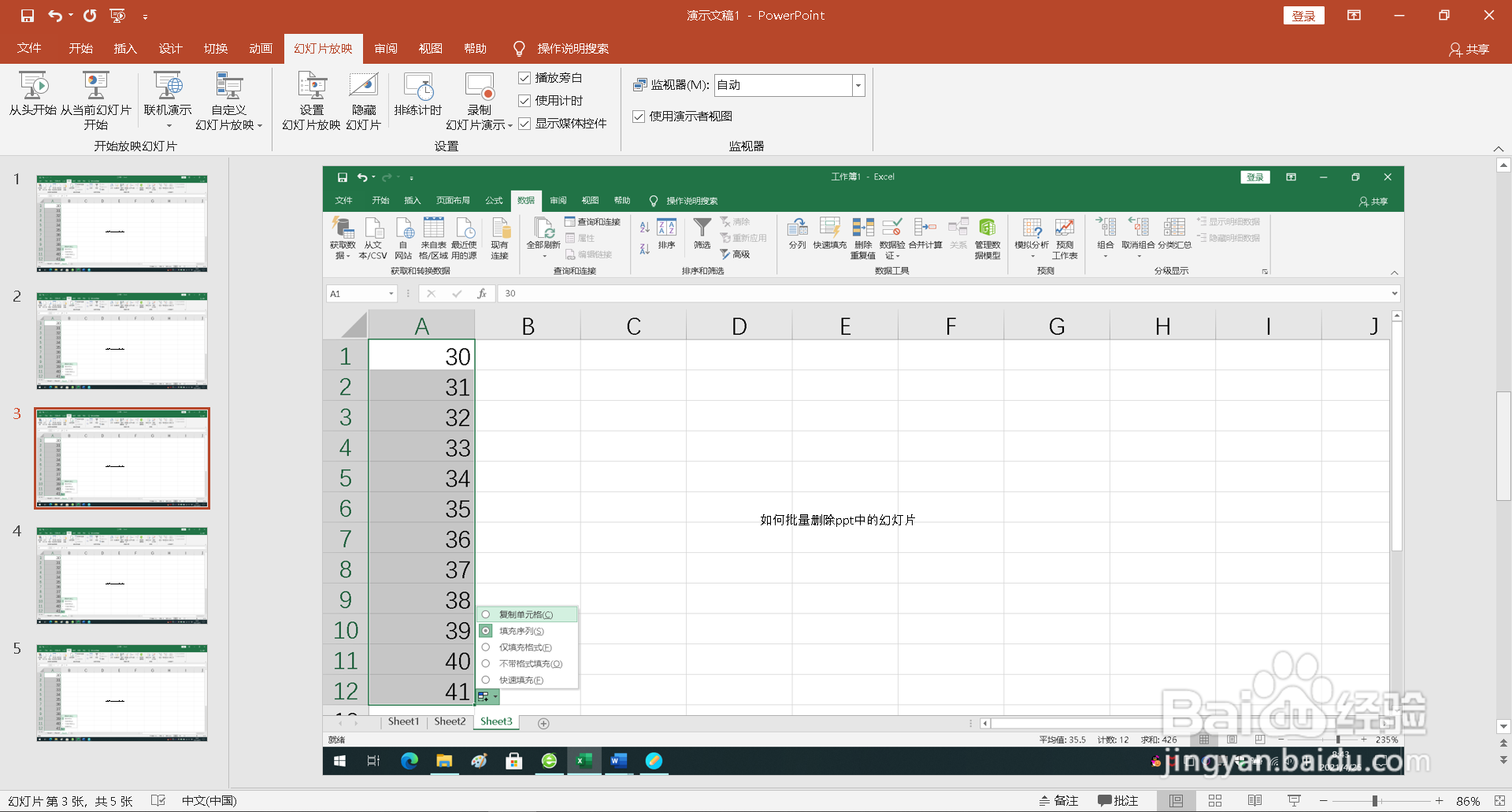Click 从当前幻灯片开始 icon

point(95,101)
